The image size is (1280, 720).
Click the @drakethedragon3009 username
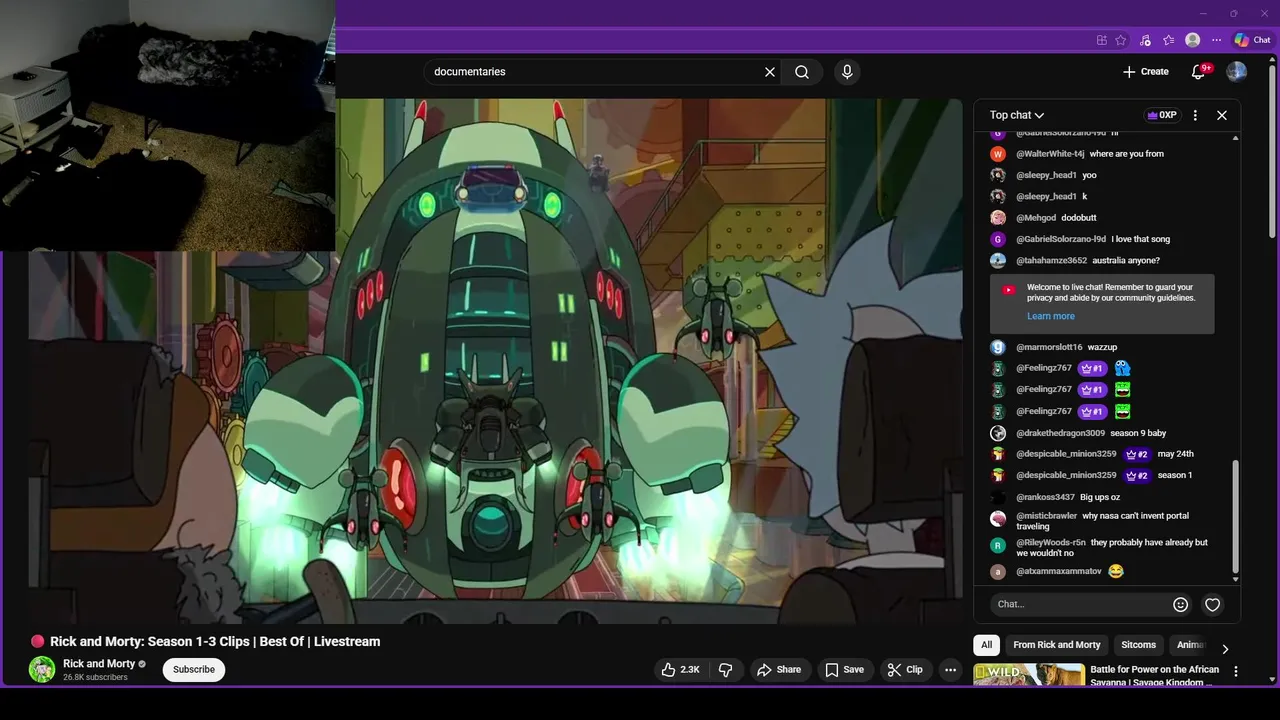tap(1060, 433)
